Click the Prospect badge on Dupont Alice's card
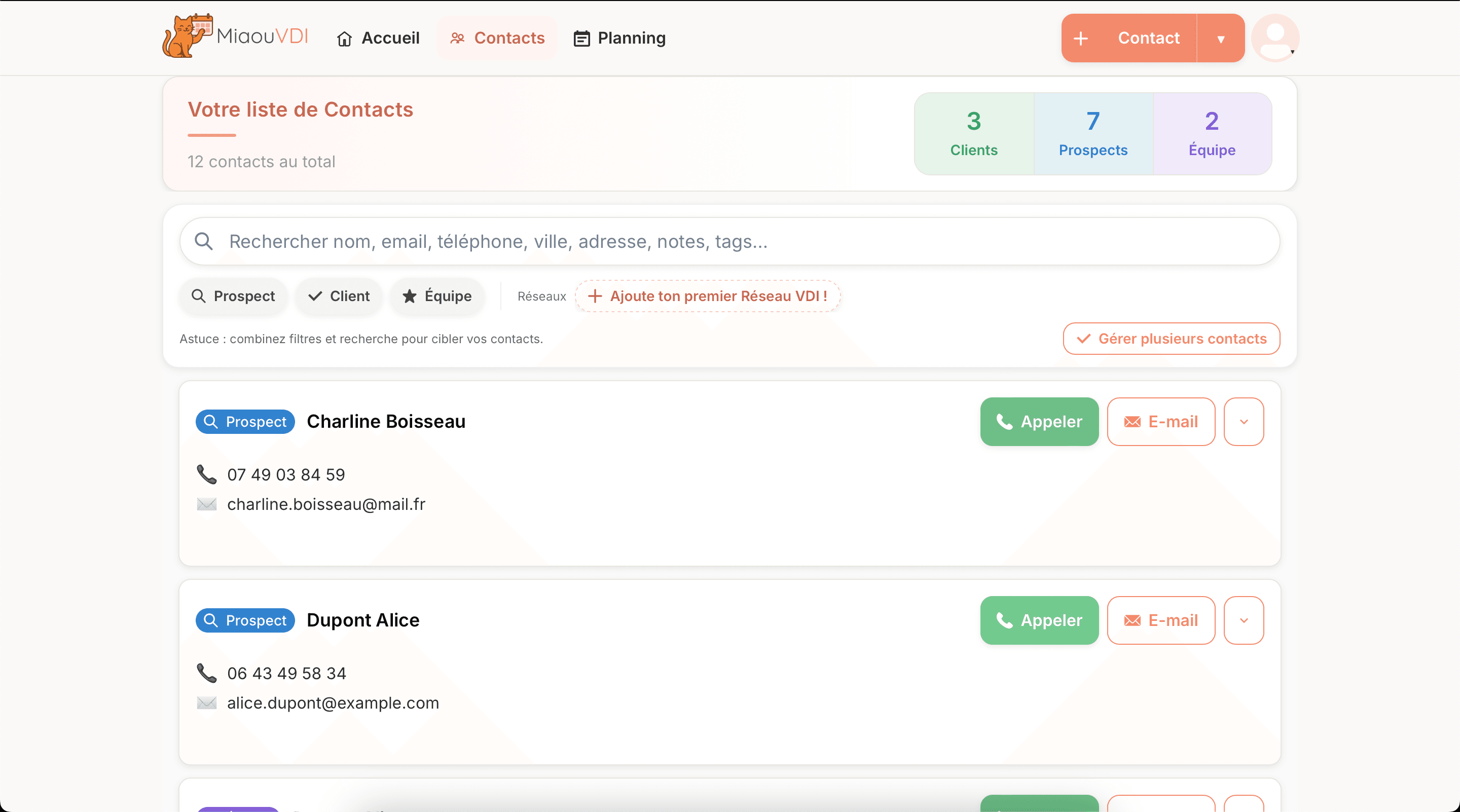 tap(245, 620)
